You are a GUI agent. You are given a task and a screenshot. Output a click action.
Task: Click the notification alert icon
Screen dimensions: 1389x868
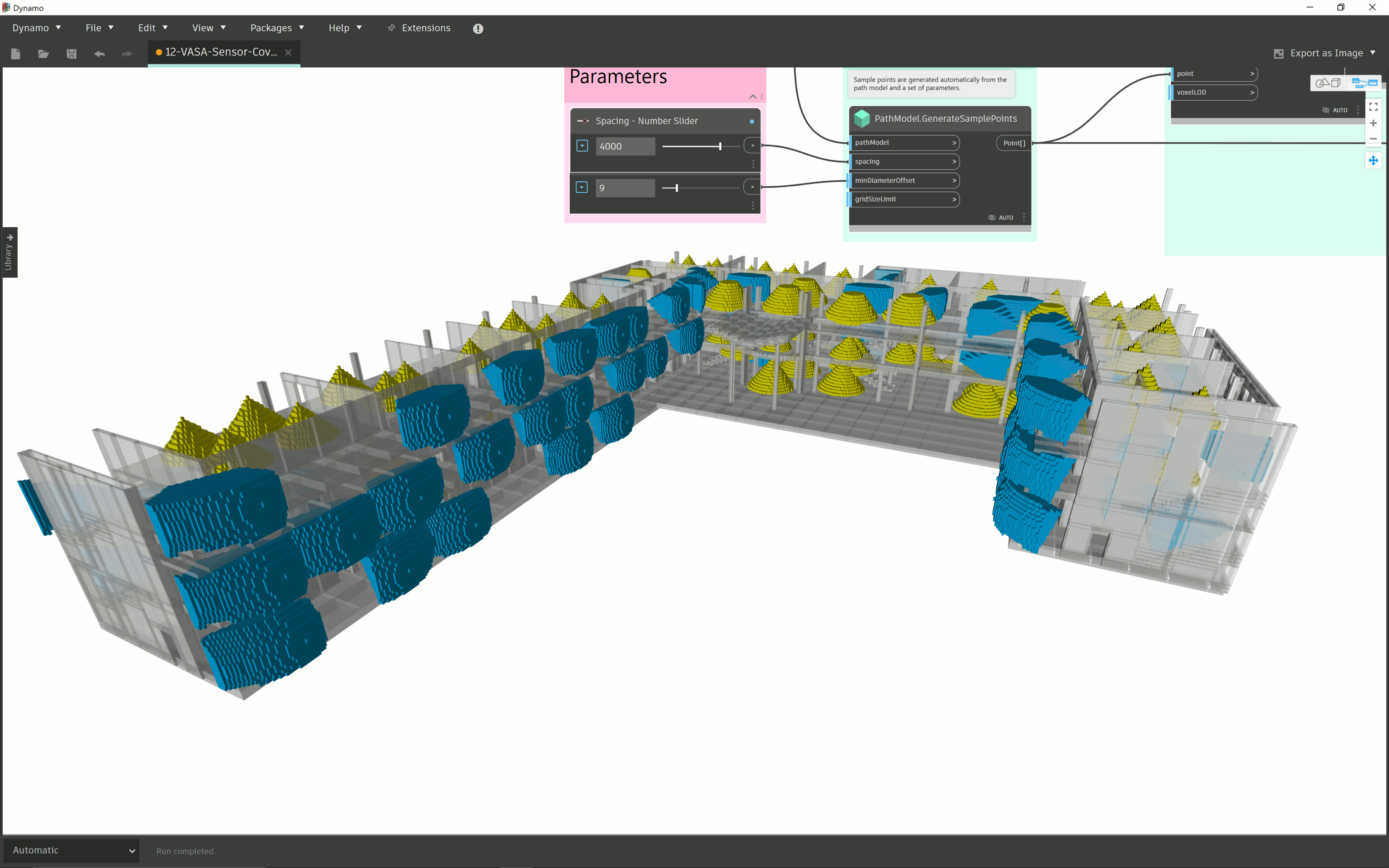pos(477,28)
